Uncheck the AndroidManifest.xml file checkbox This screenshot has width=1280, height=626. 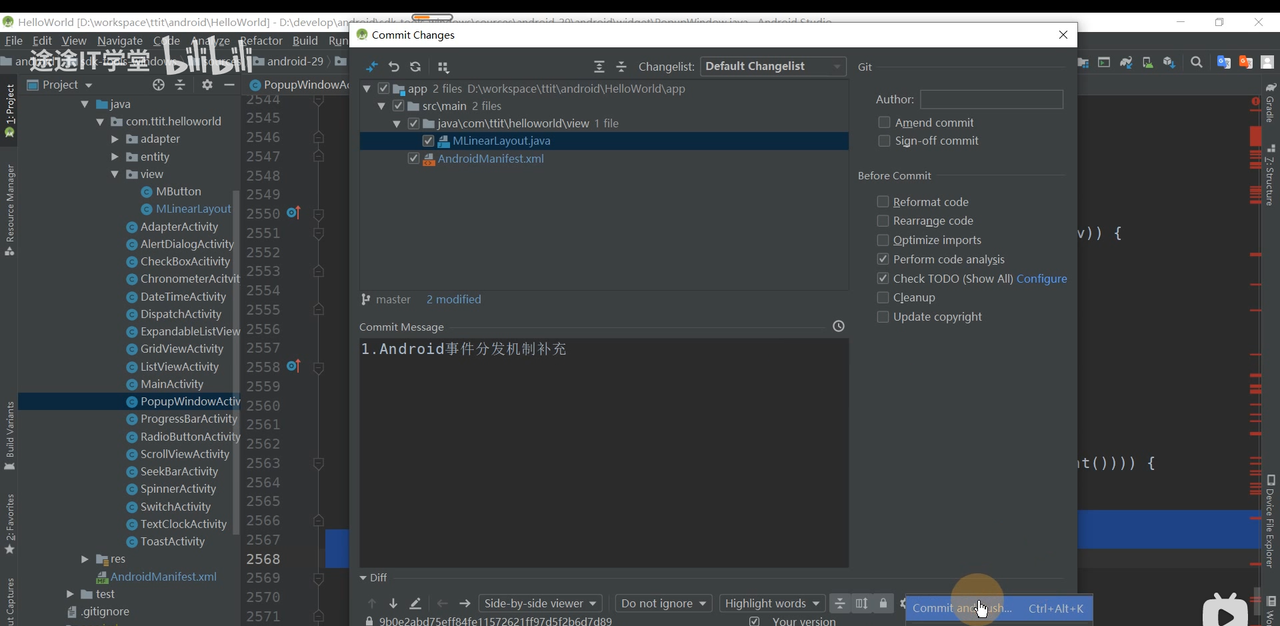point(413,159)
